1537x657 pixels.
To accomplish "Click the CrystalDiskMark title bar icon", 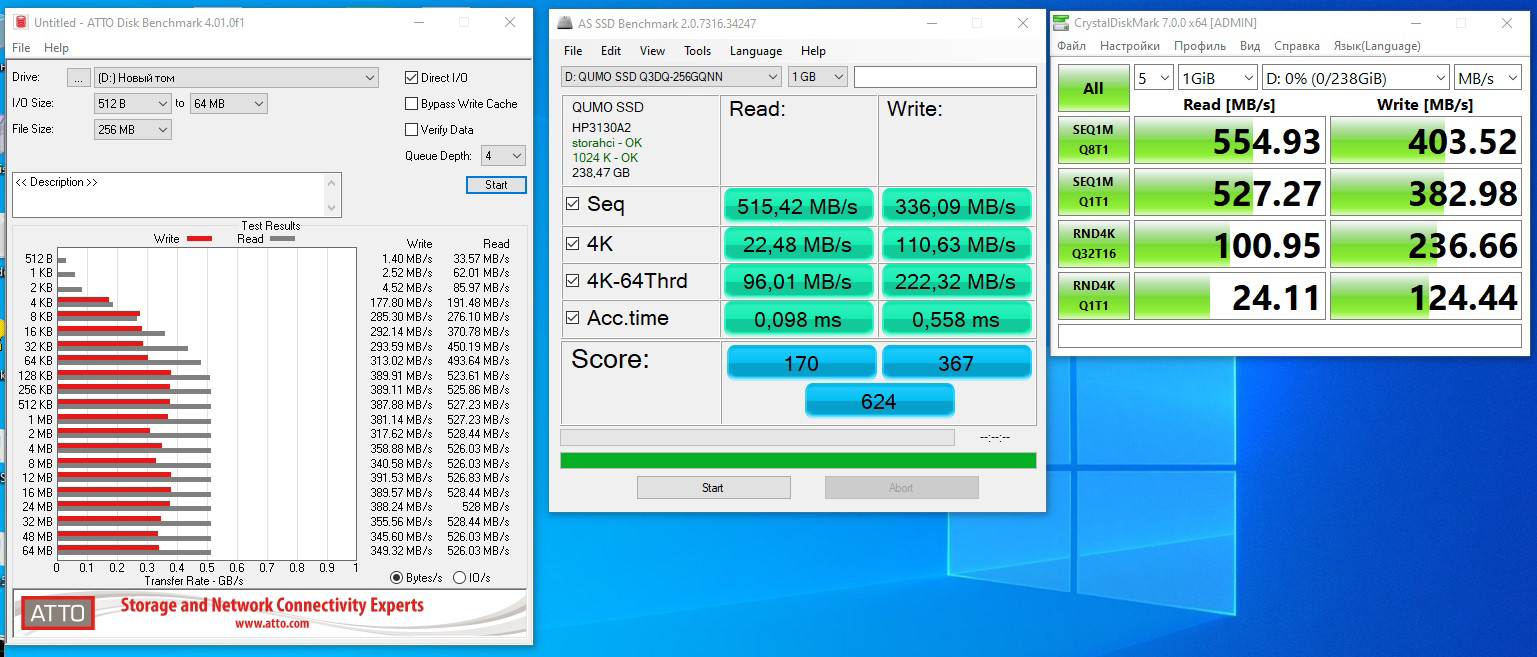I will pos(1061,23).
